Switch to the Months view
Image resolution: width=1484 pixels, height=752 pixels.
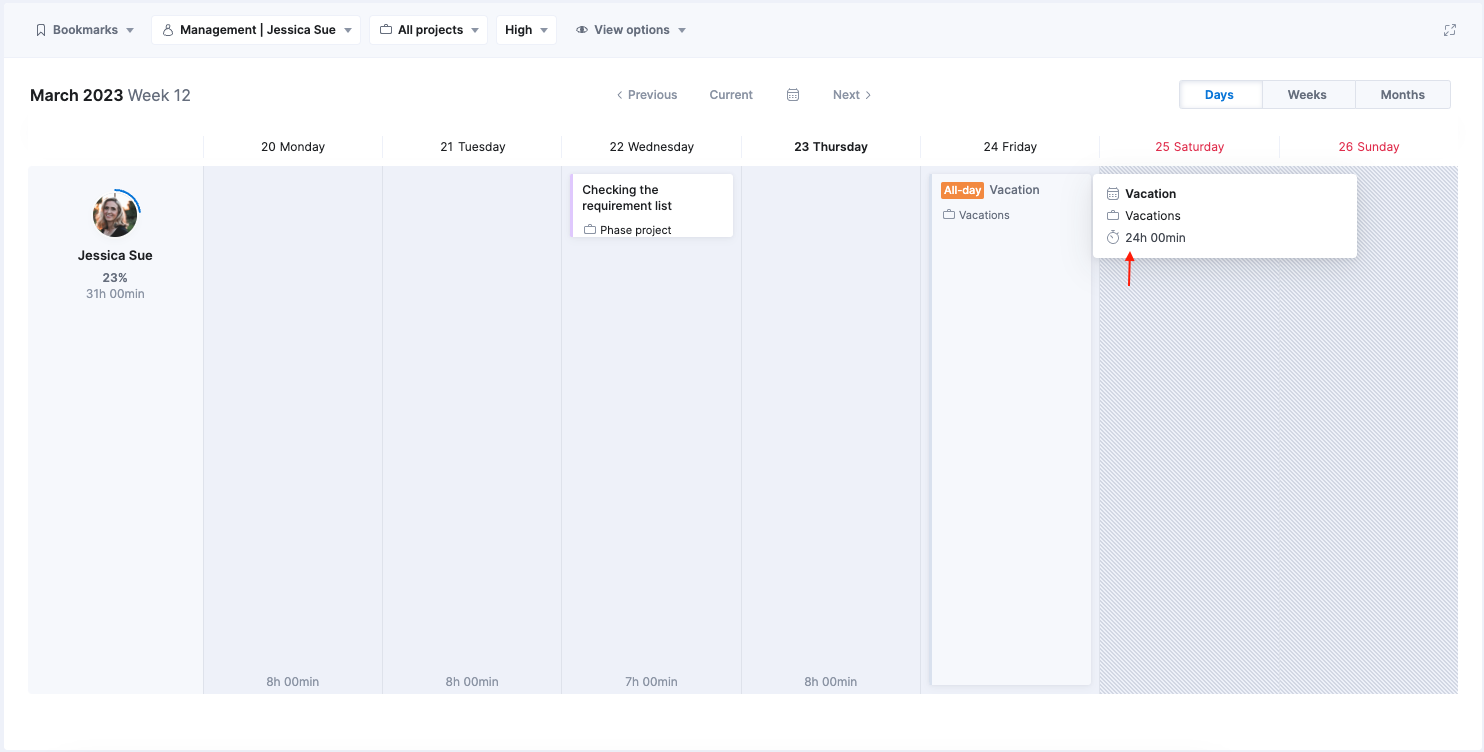(x=1402, y=95)
